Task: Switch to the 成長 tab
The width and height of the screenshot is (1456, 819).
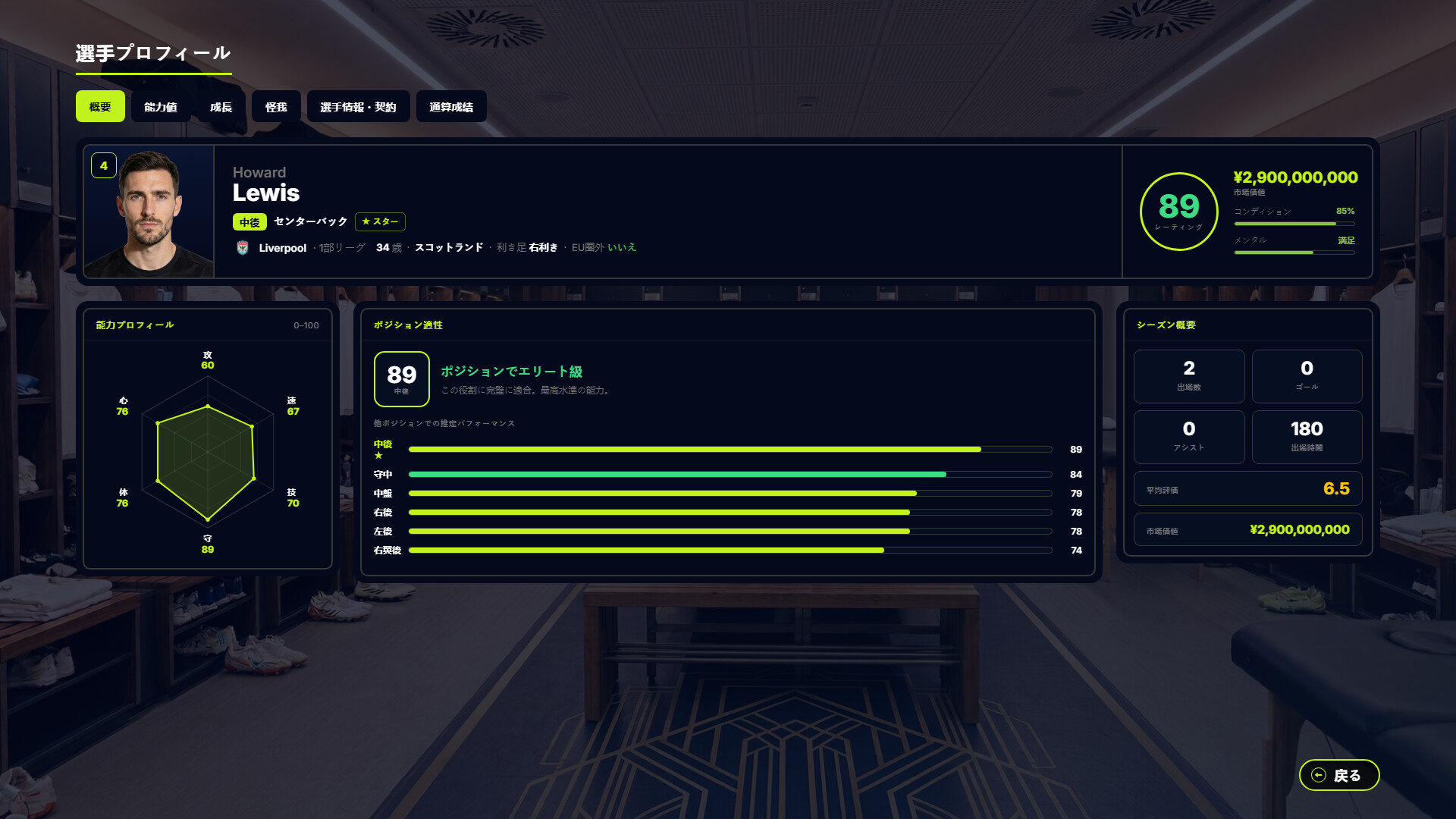Action: [x=221, y=107]
